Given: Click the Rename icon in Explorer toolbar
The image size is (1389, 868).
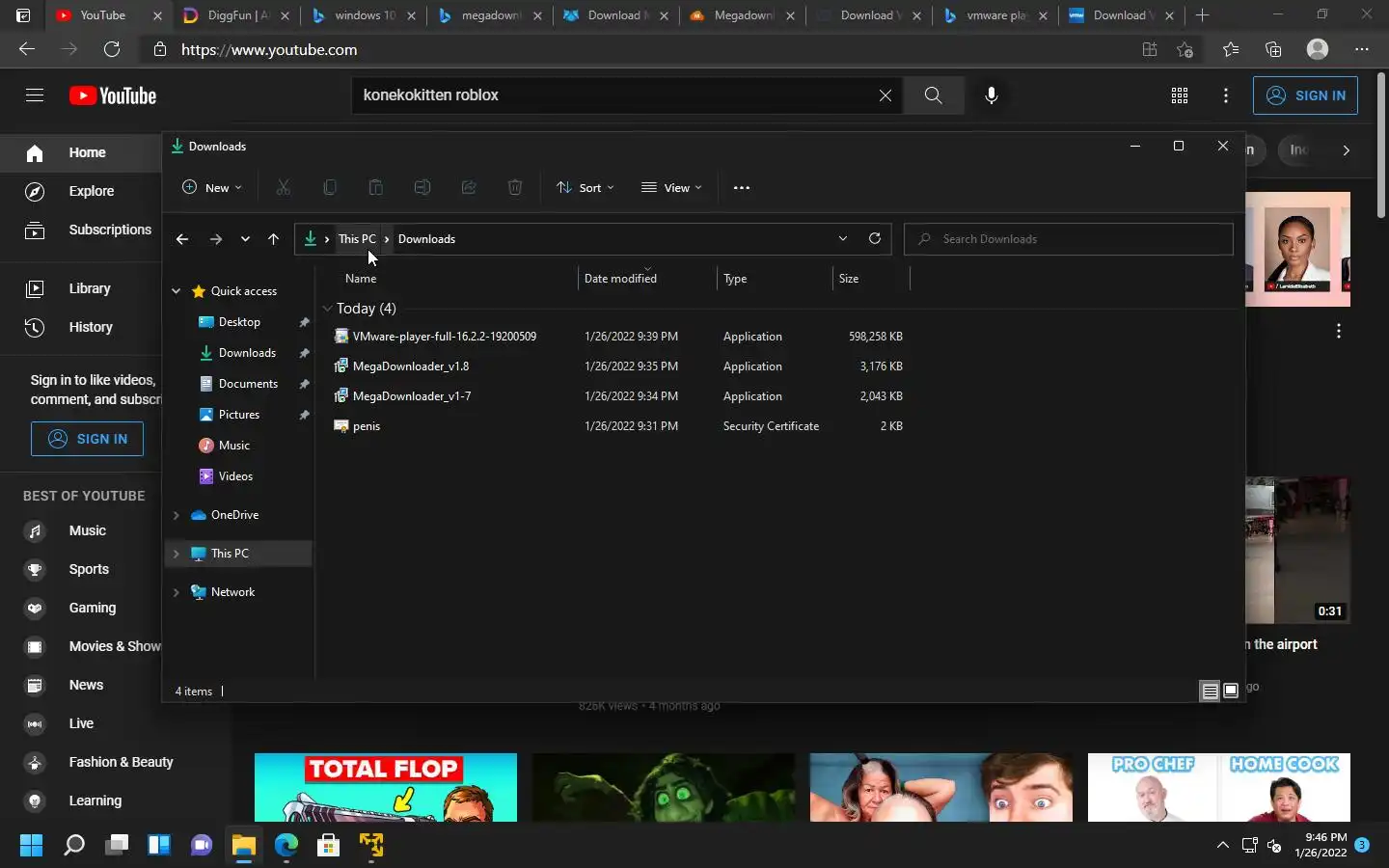Looking at the screenshot, I should [422, 188].
